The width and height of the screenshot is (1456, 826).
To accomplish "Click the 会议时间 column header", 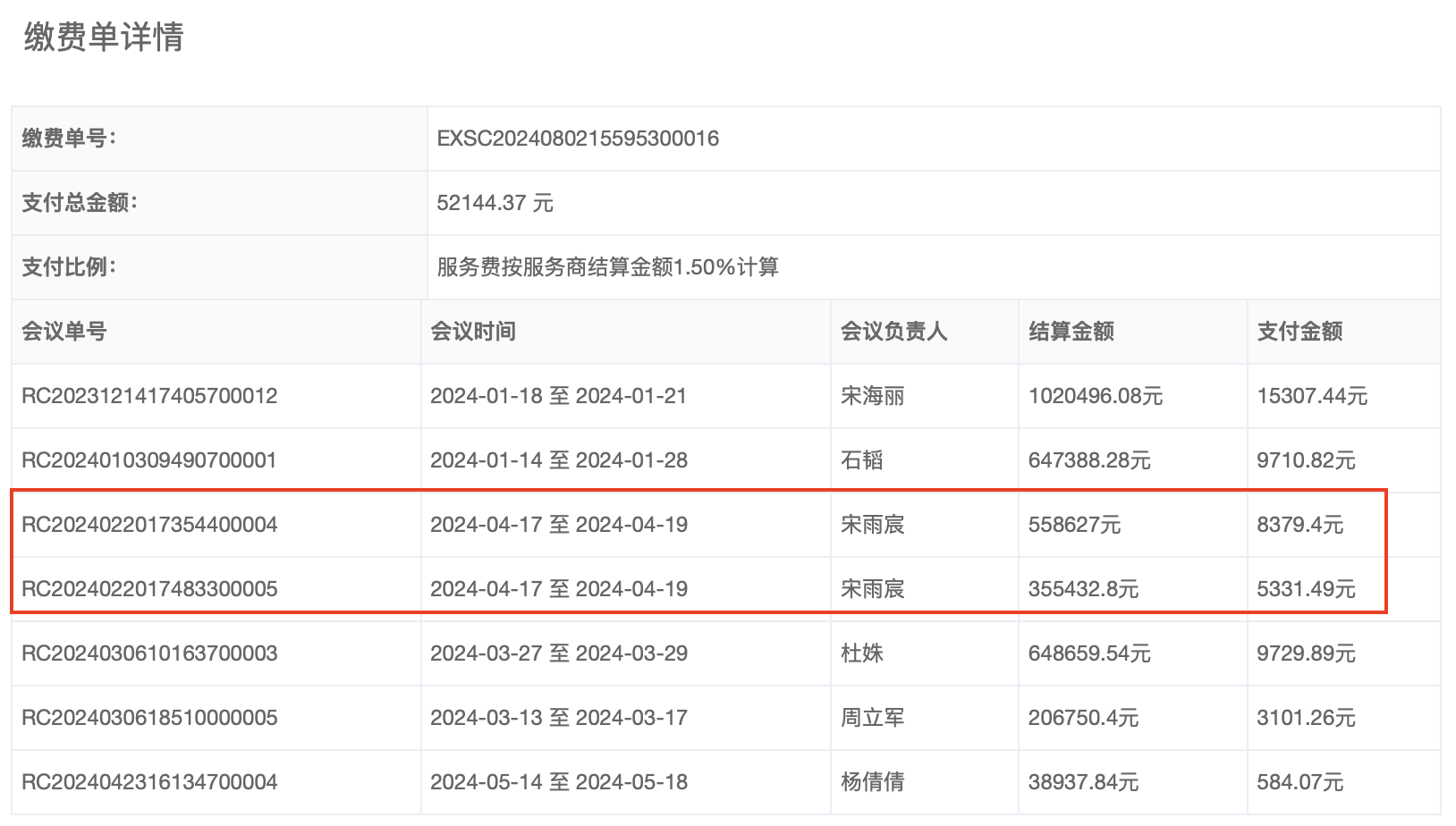I will point(473,332).
